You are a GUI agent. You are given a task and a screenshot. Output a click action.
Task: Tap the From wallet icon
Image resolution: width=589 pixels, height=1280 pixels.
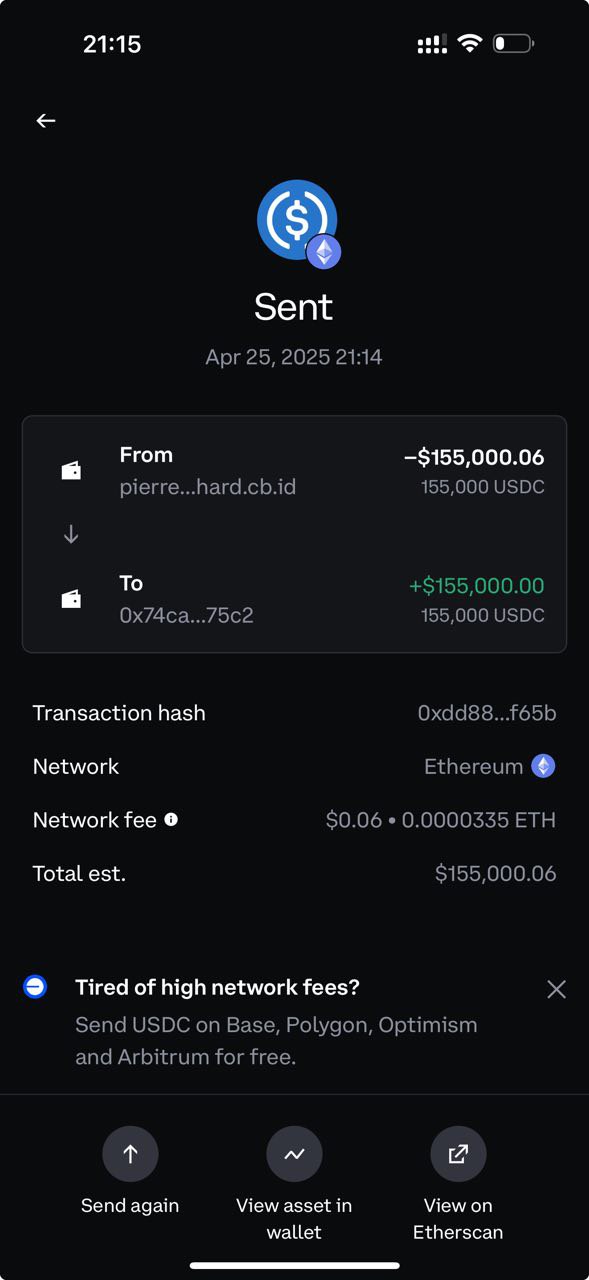(71, 470)
